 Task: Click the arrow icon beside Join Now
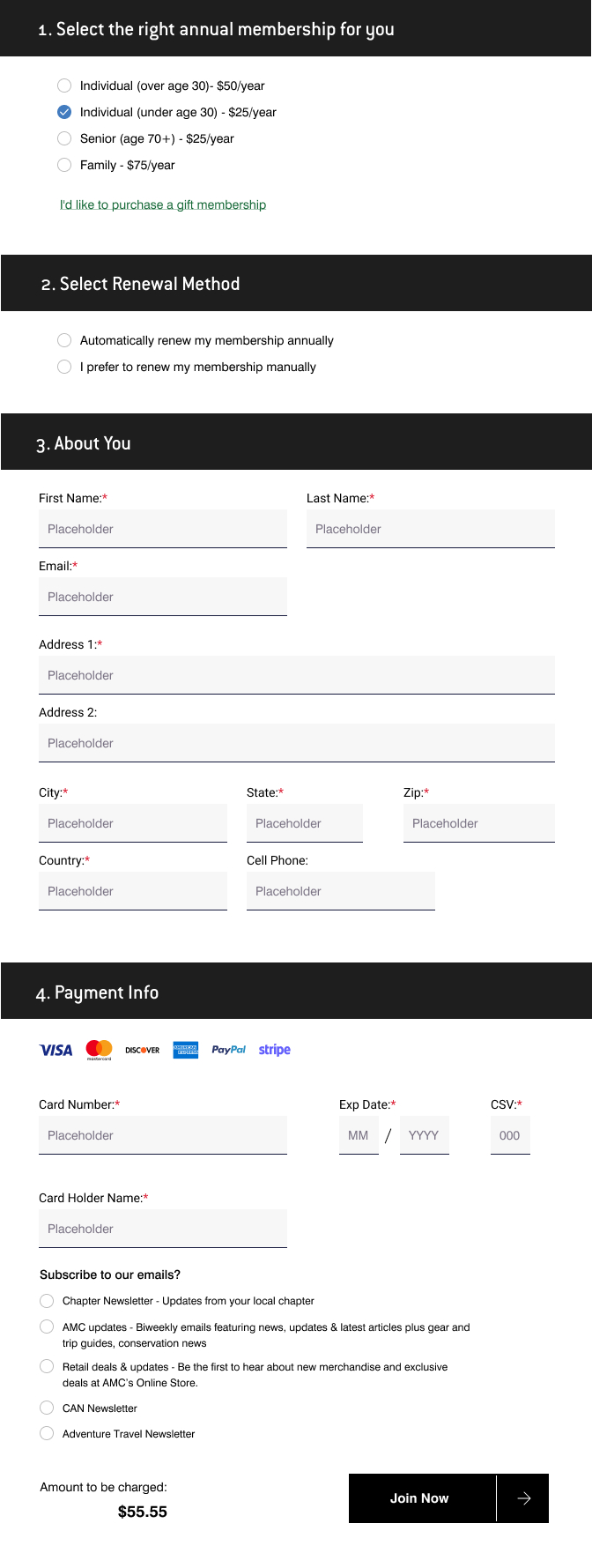(523, 1498)
